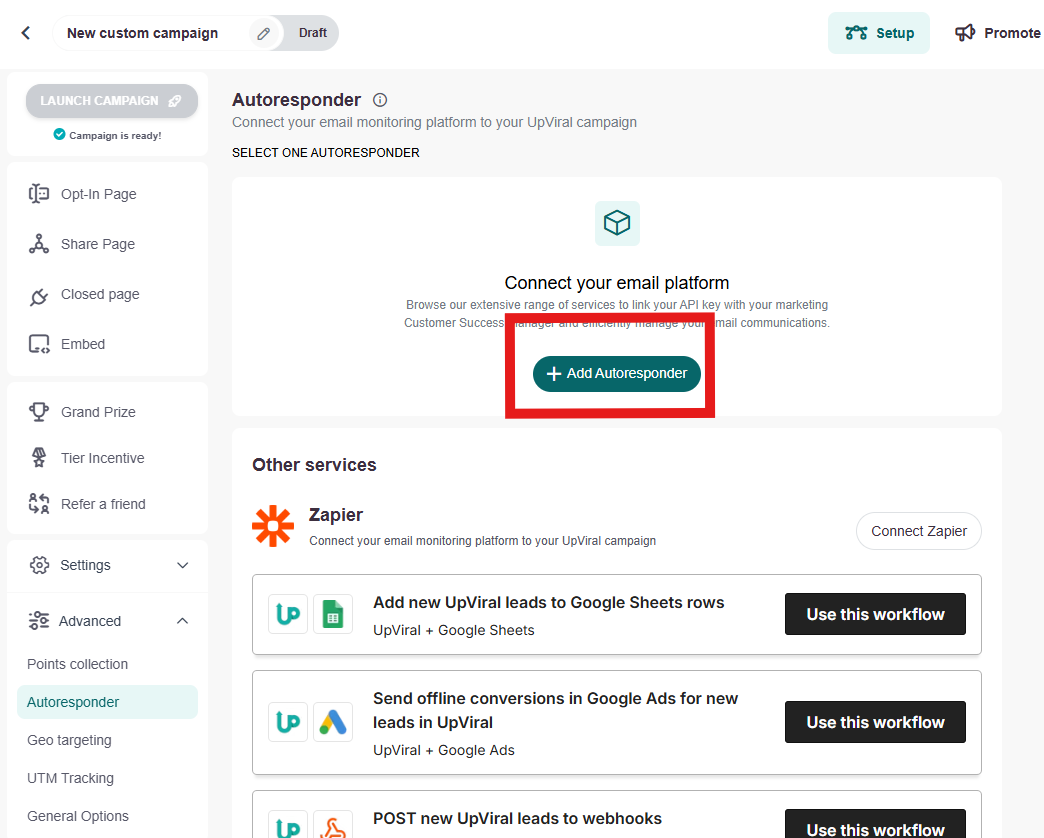Collapse the Advanced section chevron
This screenshot has height=838, width=1044.
coord(182,620)
